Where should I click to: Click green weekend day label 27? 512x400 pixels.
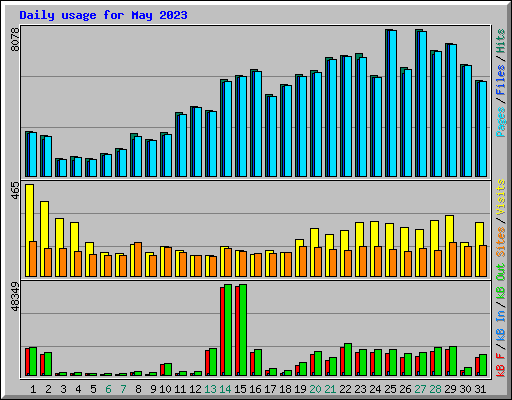(x=420, y=389)
